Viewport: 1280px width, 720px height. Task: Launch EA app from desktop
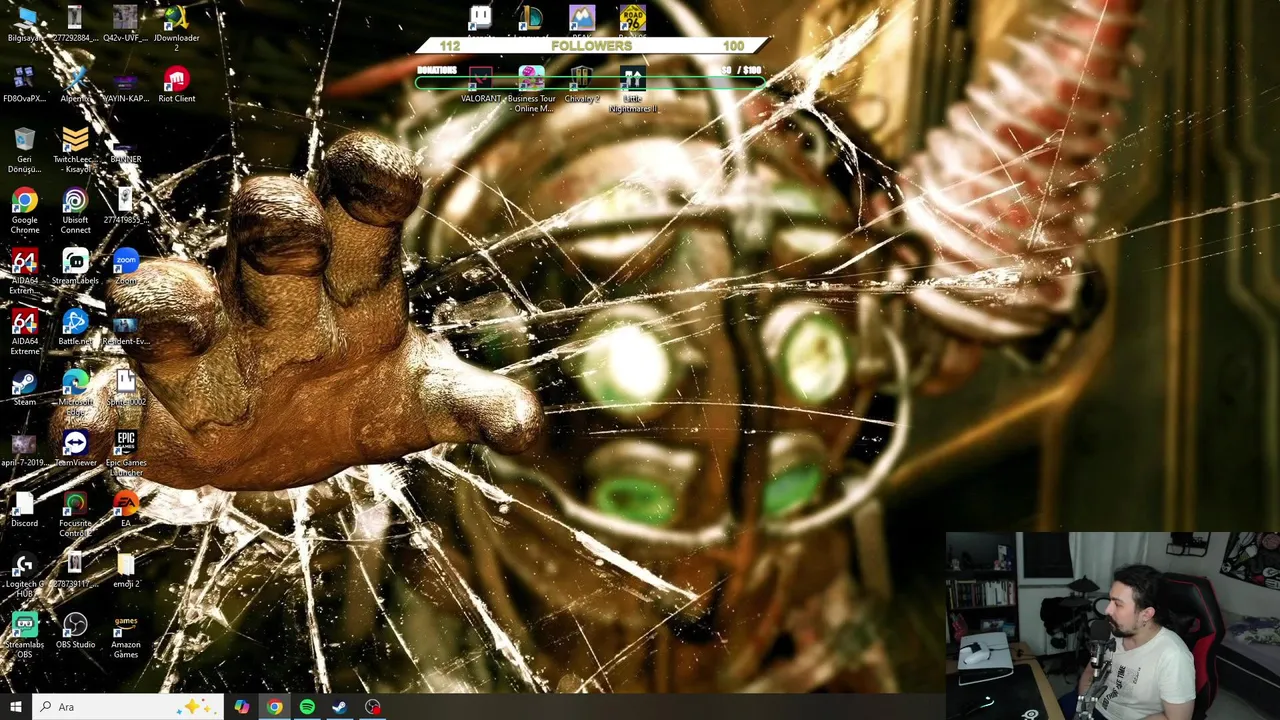125,510
